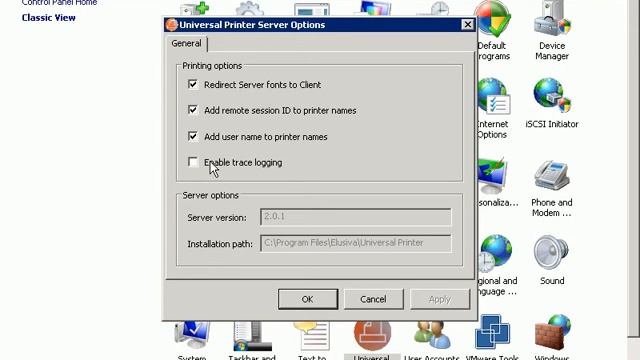Open Sound icon in Control Panel
This screenshot has height=360, width=640.
pyautogui.click(x=552, y=260)
